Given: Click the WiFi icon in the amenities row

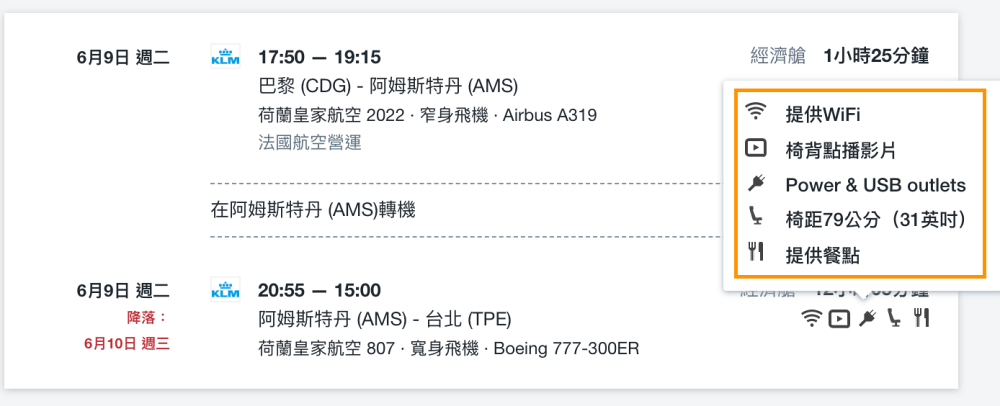Looking at the screenshot, I should coord(811,317).
